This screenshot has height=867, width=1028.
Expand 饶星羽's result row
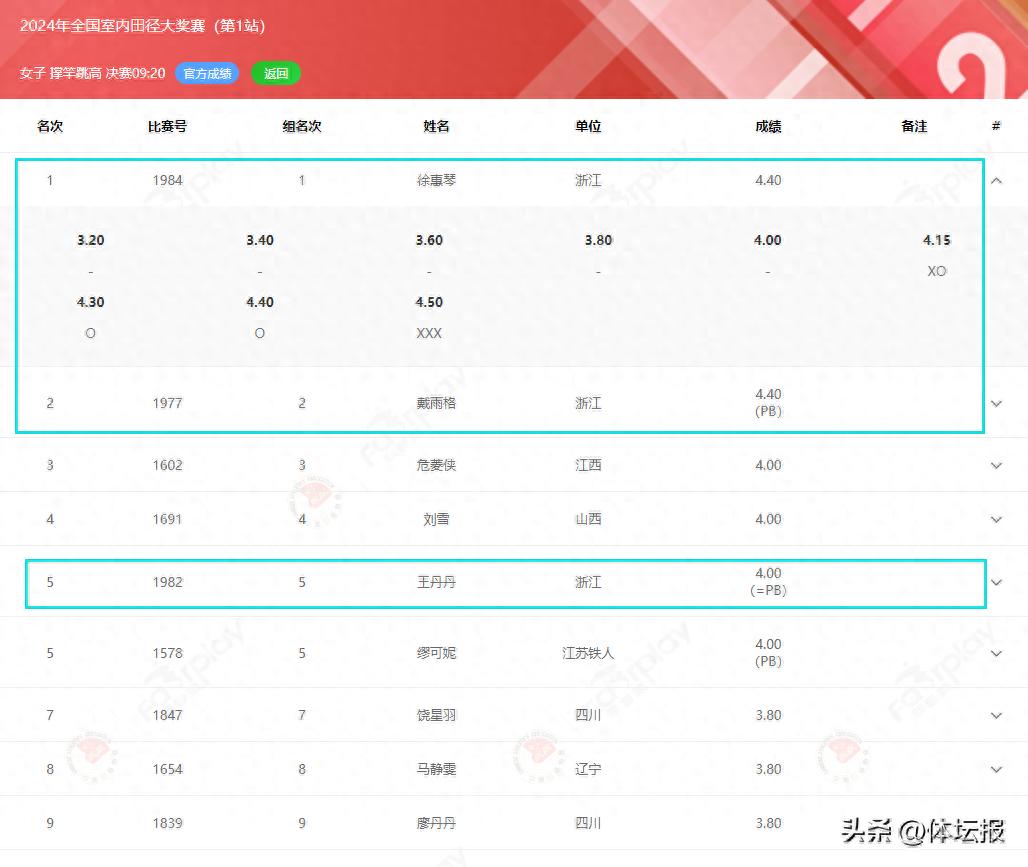(996, 715)
